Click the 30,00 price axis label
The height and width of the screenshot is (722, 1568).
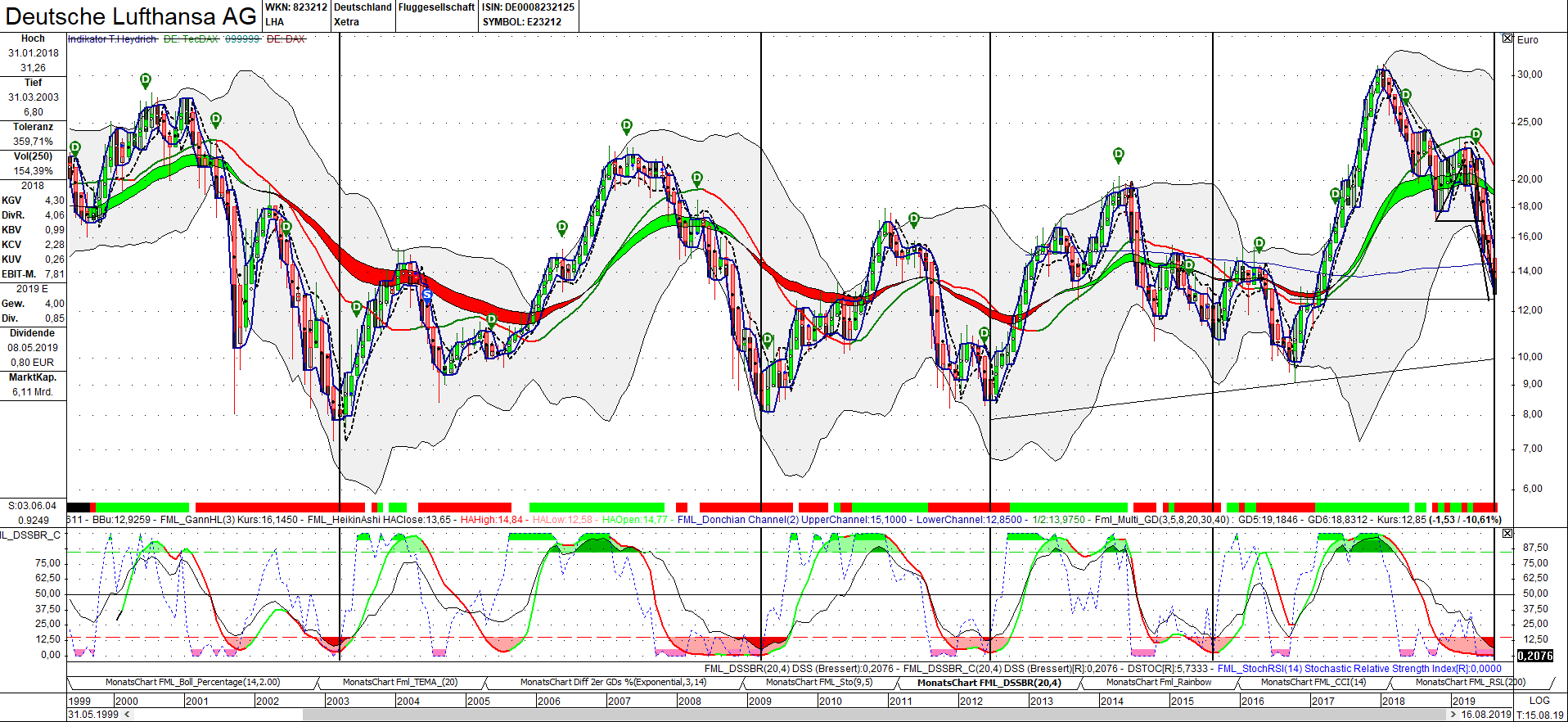(1530, 74)
